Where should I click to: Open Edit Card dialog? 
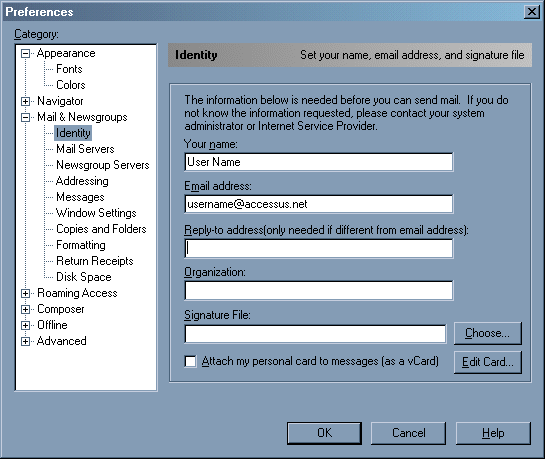tap(488, 362)
